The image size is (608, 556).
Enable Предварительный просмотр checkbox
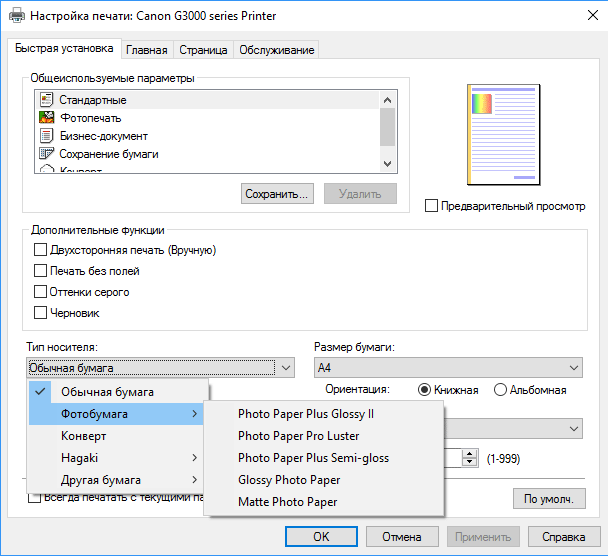click(x=431, y=205)
